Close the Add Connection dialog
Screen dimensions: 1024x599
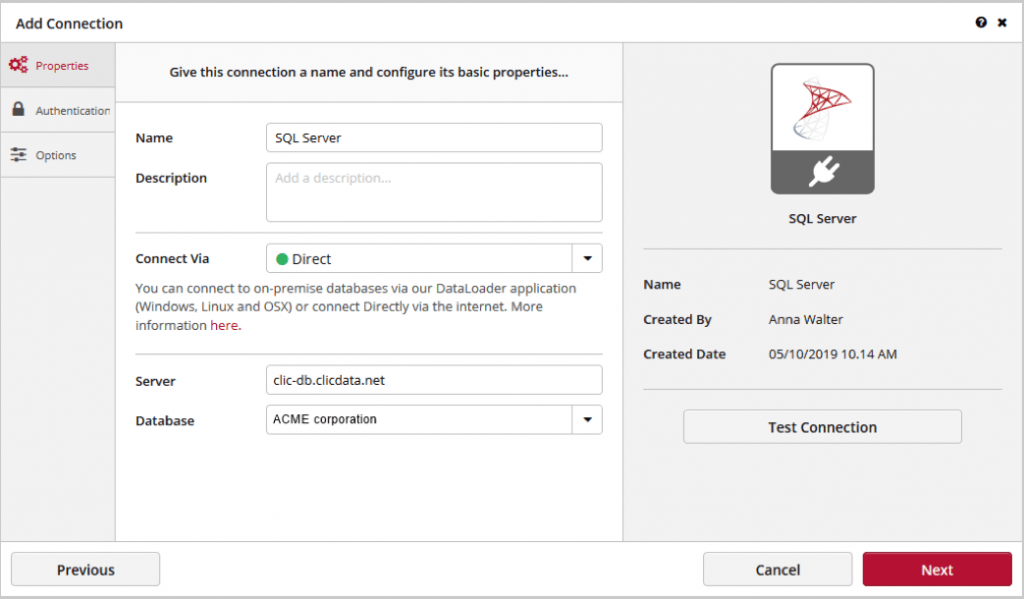coord(1002,23)
